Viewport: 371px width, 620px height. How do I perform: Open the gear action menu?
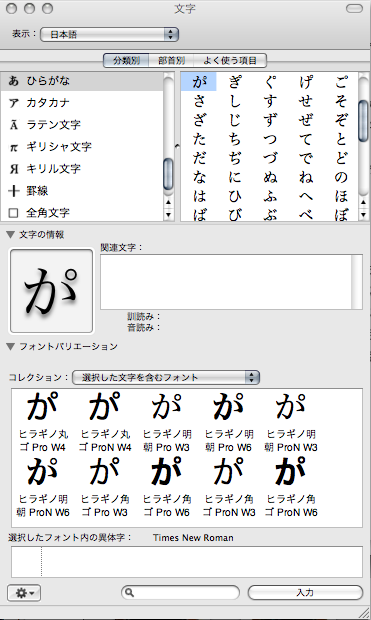pos(24,593)
